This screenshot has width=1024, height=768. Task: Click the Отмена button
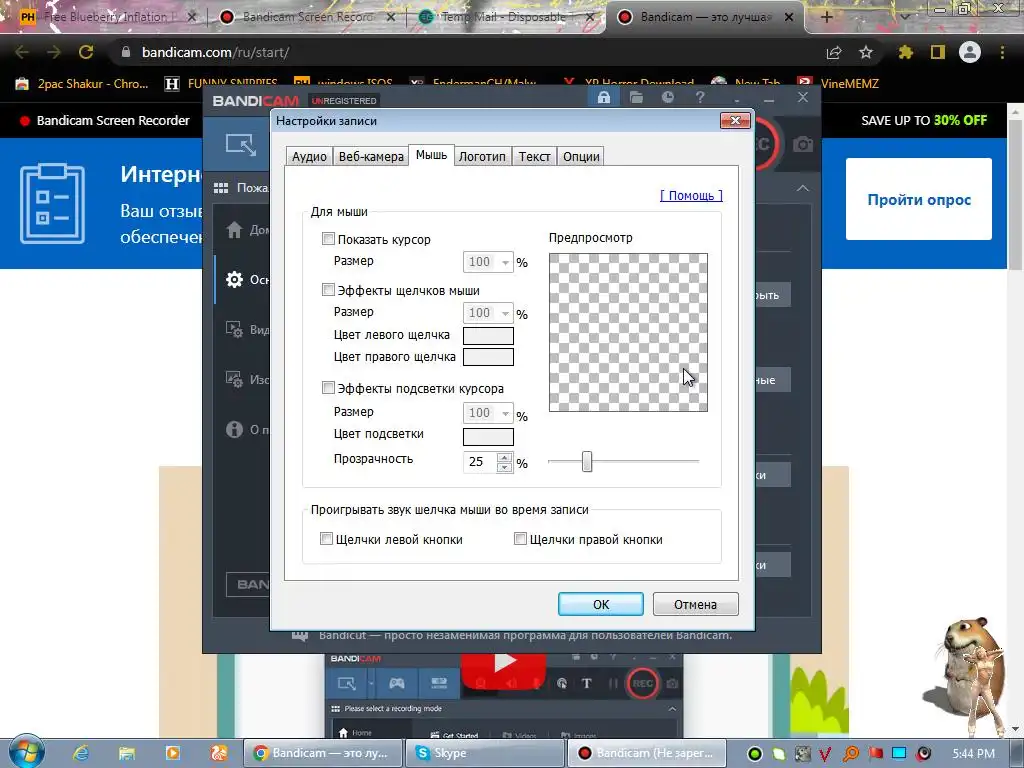pos(696,604)
